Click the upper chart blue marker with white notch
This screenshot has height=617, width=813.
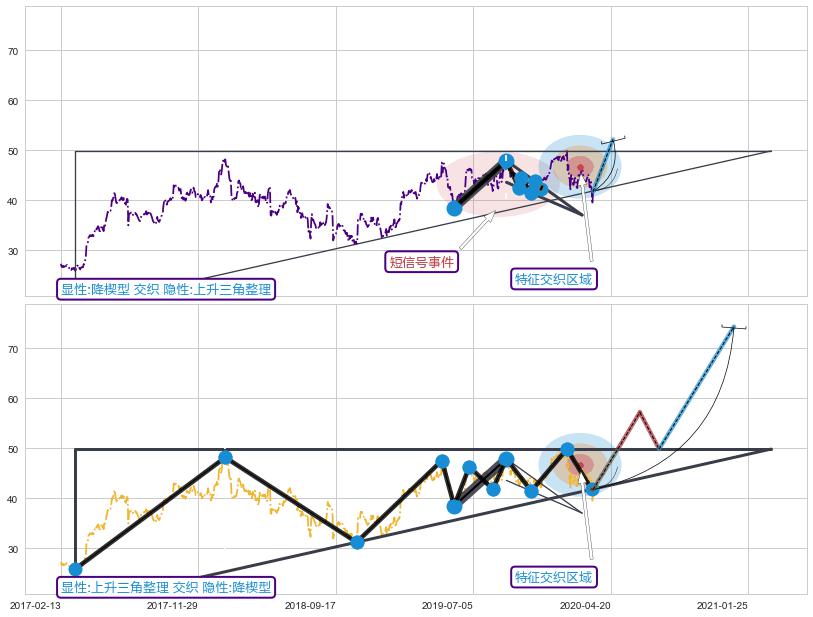pos(507,160)
